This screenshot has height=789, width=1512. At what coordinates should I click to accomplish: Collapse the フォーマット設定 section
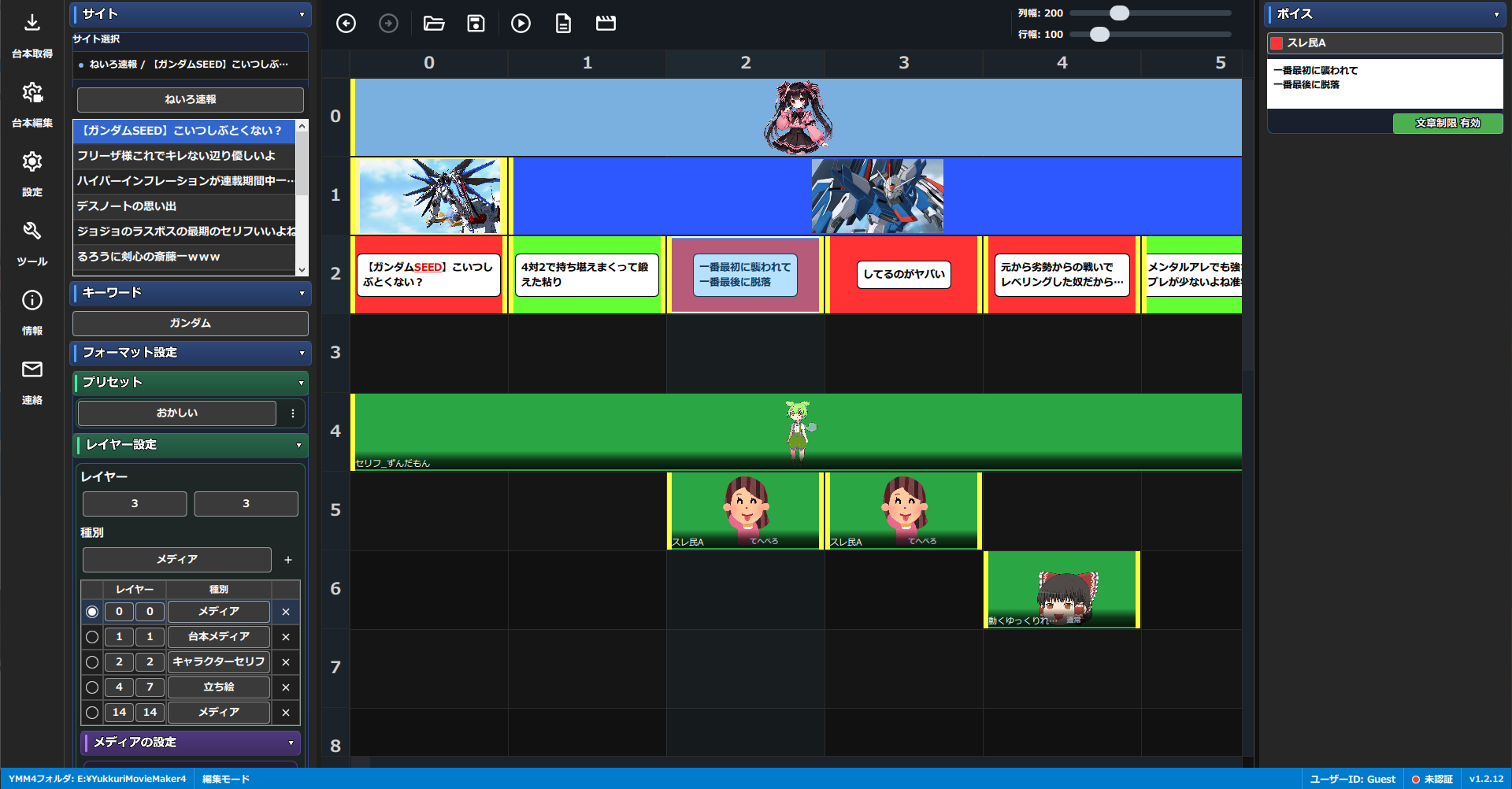click(x=191, y=353)
